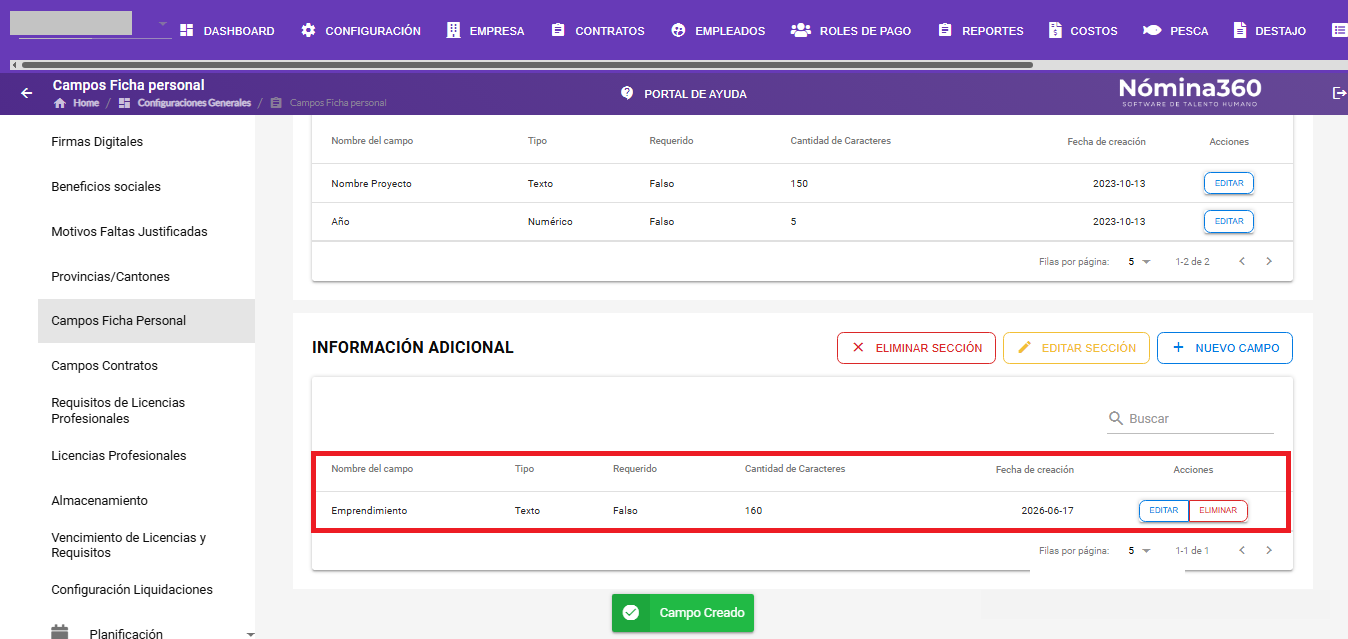Open the Roles de Pago menu
The image size is (1348, 639).
coord(851,31)
